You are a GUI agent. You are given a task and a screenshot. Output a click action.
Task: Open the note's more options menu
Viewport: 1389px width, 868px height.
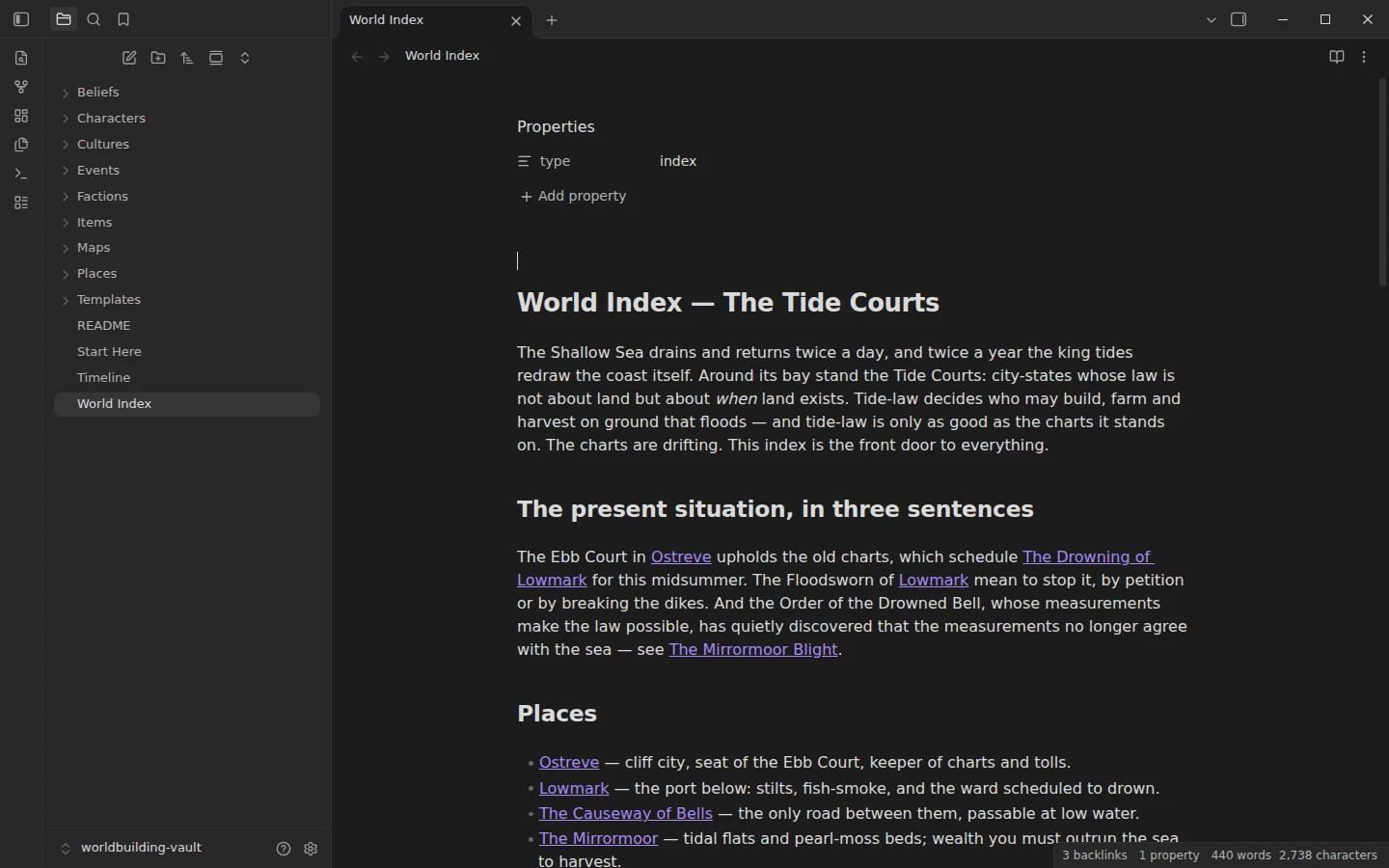point(1364,57)
